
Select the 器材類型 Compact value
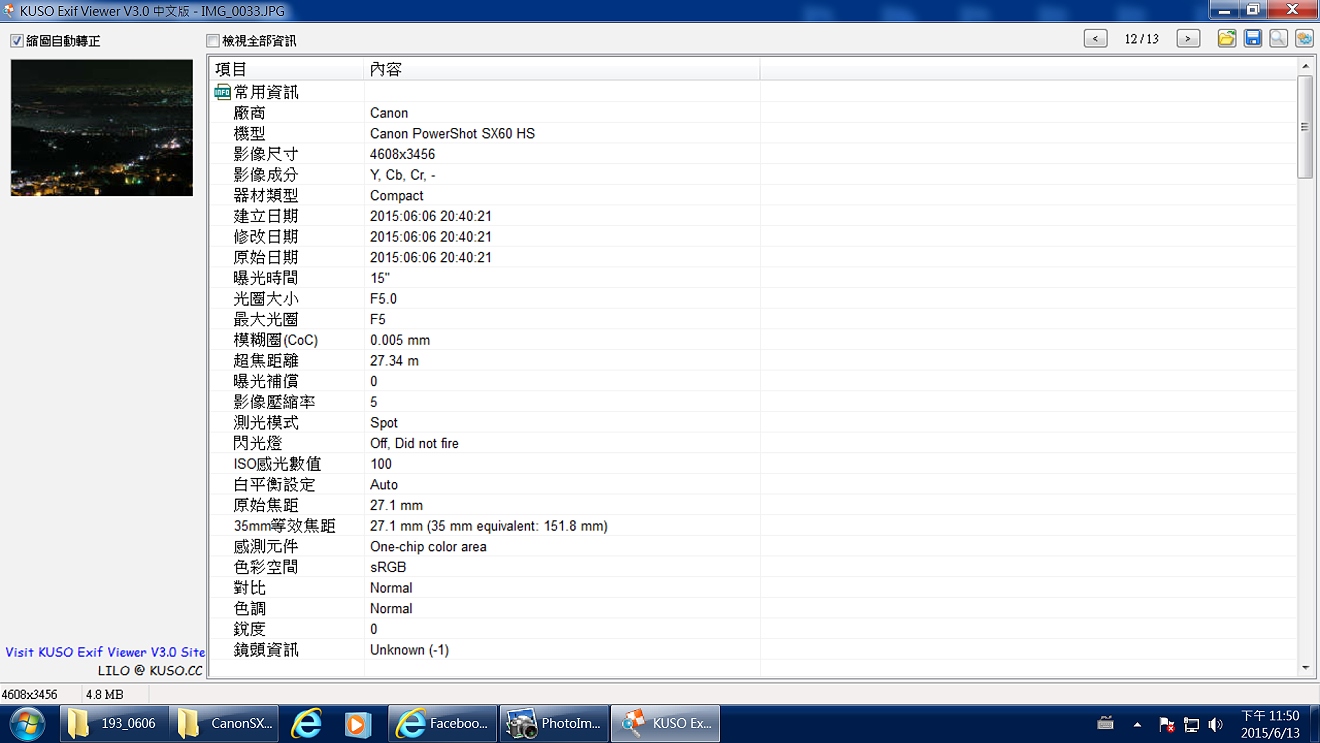397,196
